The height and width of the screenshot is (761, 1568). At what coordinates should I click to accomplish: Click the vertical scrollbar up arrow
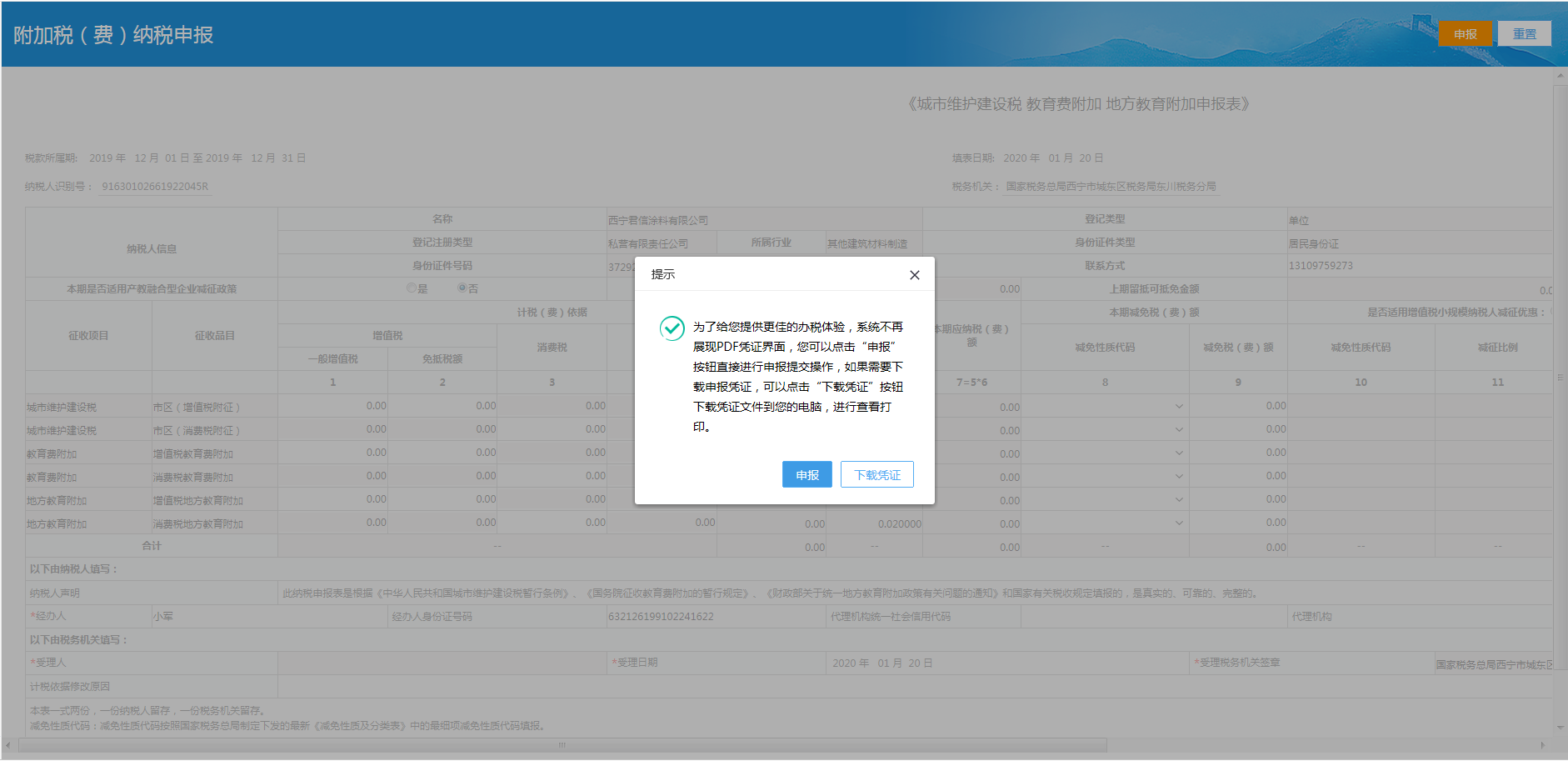[1561, 76]
